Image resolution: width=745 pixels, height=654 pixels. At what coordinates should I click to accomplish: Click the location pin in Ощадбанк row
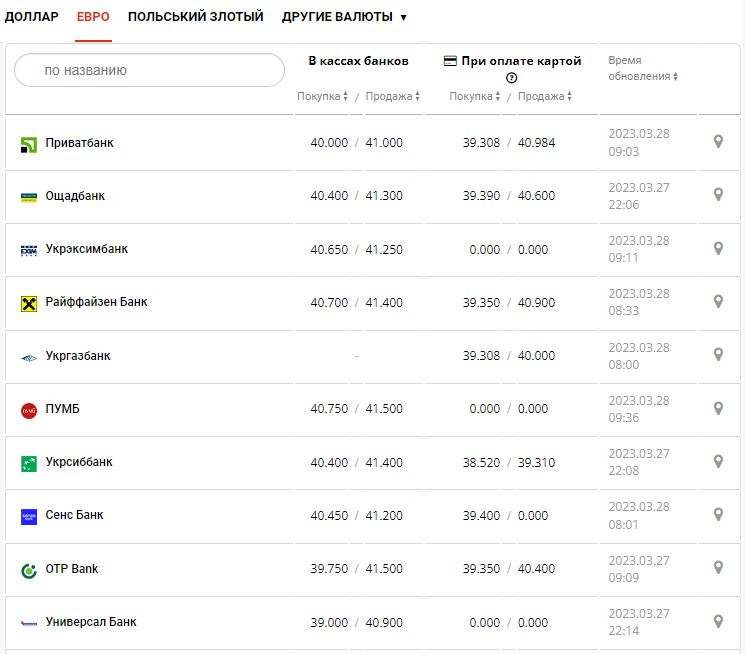pyautogui.click(x=718, y=195)
